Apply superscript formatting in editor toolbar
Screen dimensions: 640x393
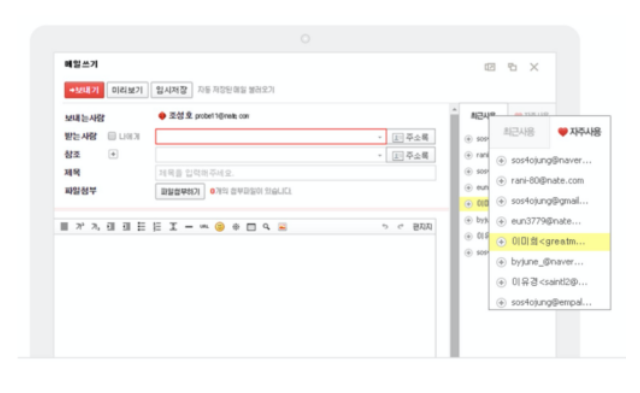(80, 226)
